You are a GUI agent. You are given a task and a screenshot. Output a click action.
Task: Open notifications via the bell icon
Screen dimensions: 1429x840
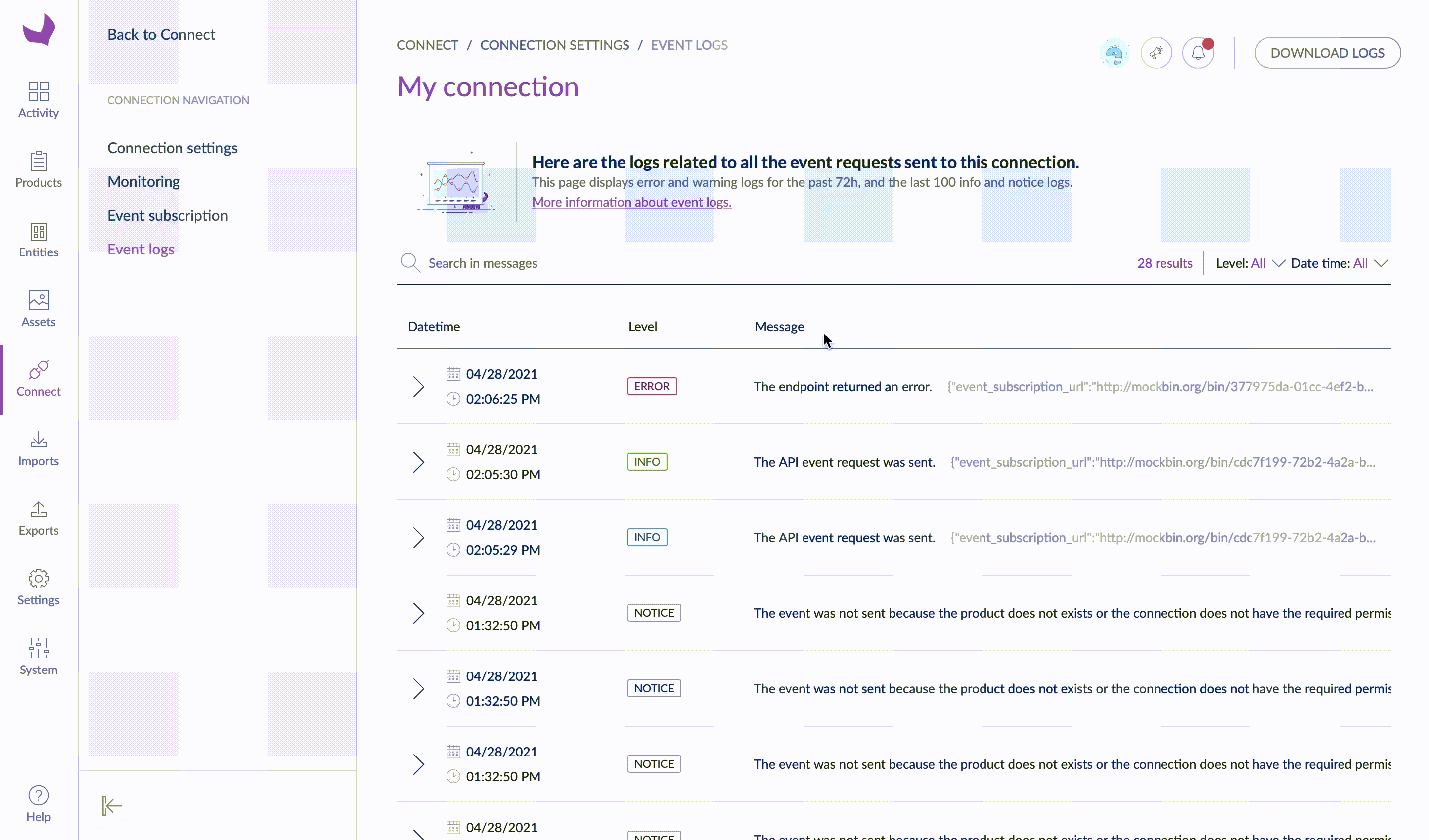click(x=1198, y=52)
